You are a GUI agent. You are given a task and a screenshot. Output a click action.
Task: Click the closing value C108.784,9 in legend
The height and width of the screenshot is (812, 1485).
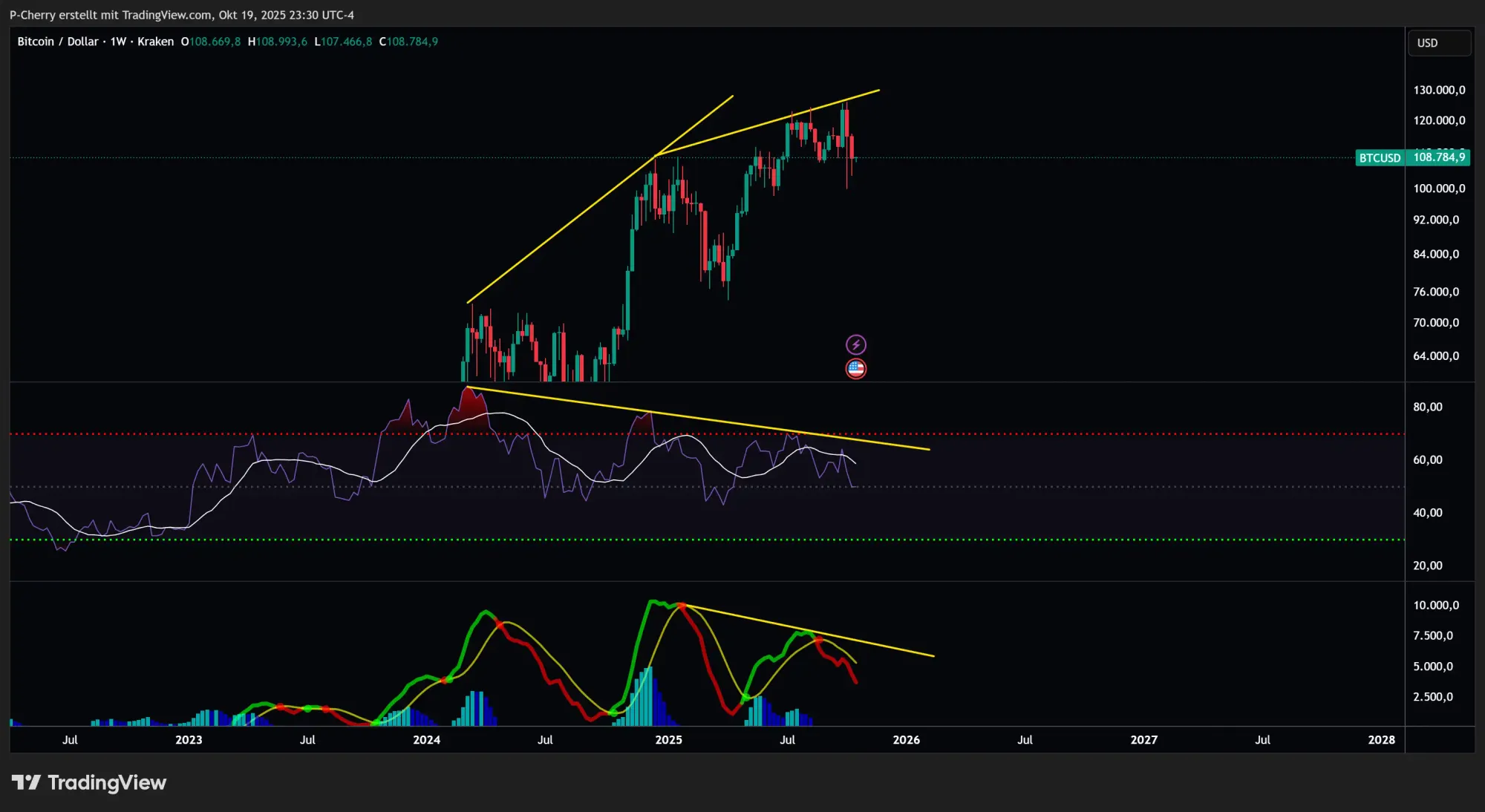[408, 42]
